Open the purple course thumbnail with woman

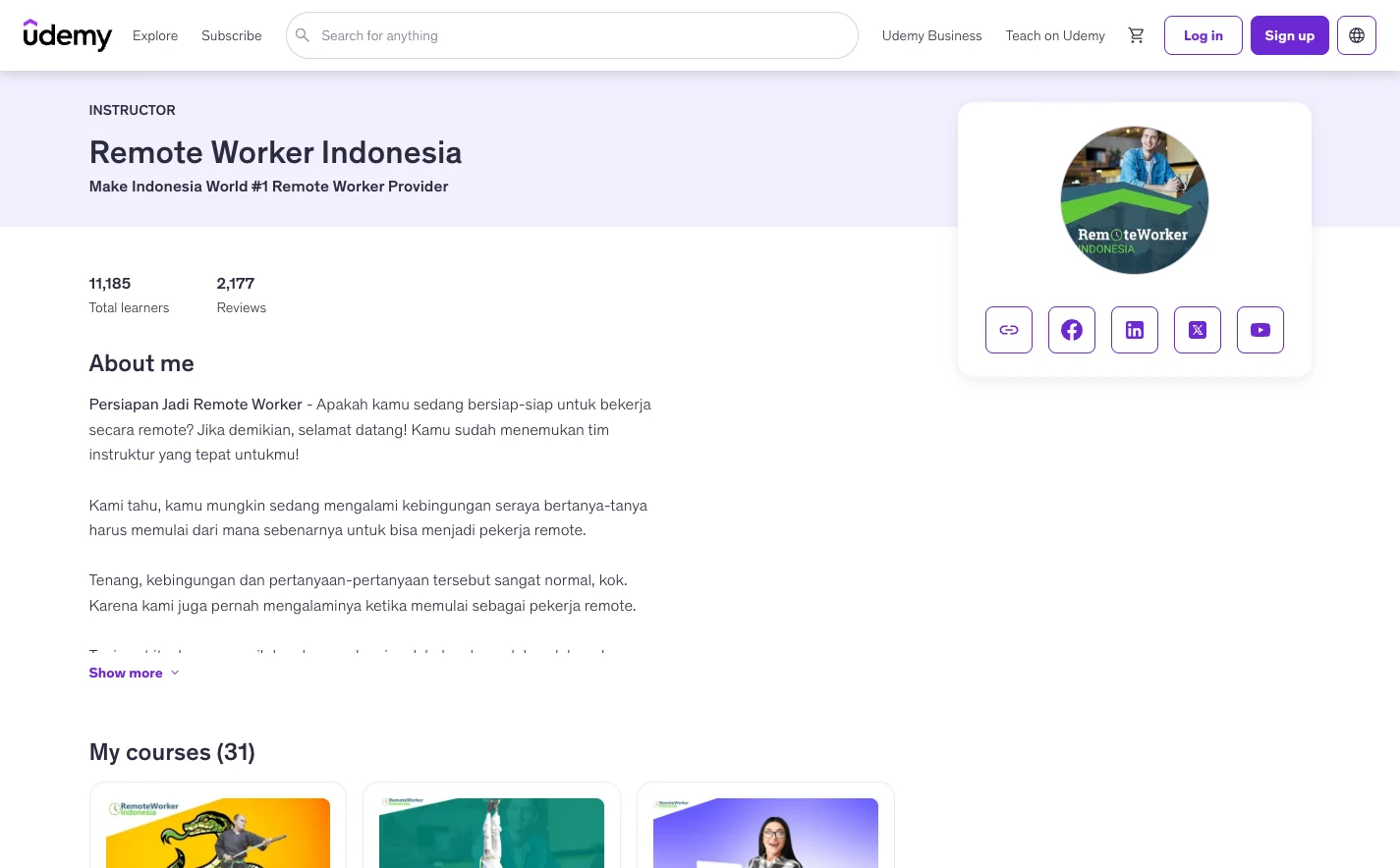click(x=765, y=833)
